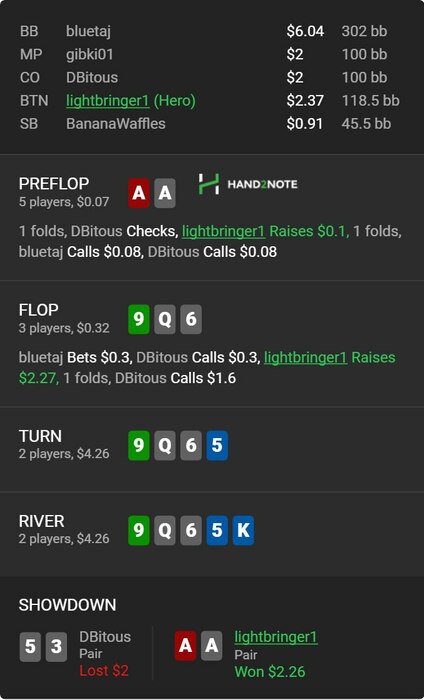424x700 pixels.
Task: Click the TURN section heading
Action: 40,436
